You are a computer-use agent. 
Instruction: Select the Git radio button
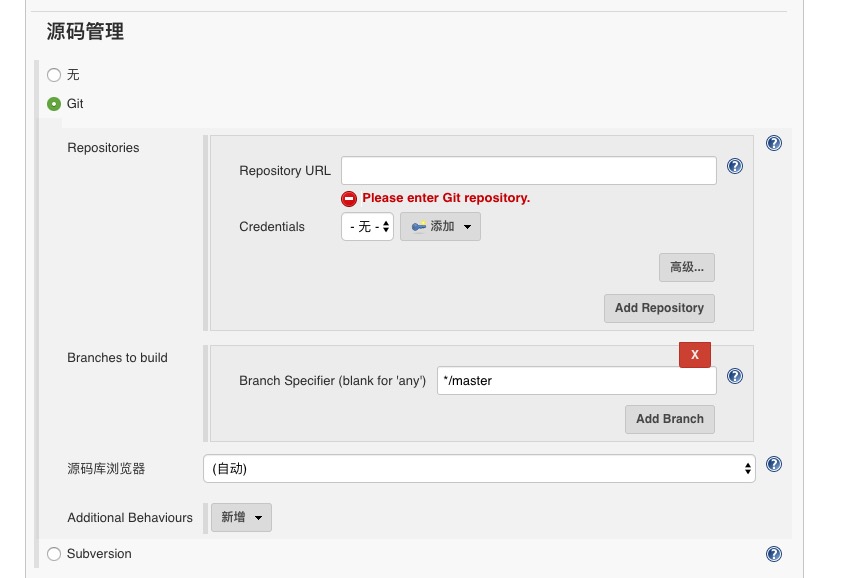click(x=54, y=104)
